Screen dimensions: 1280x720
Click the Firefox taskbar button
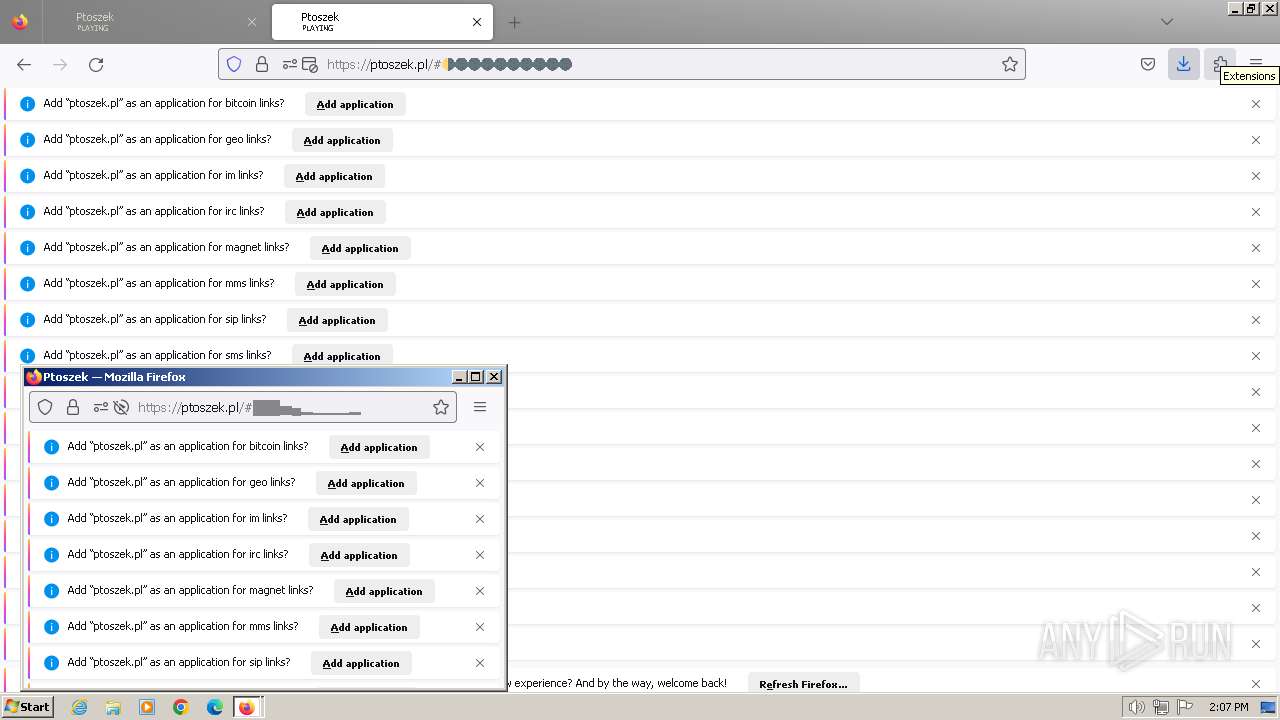coord(247,707)
